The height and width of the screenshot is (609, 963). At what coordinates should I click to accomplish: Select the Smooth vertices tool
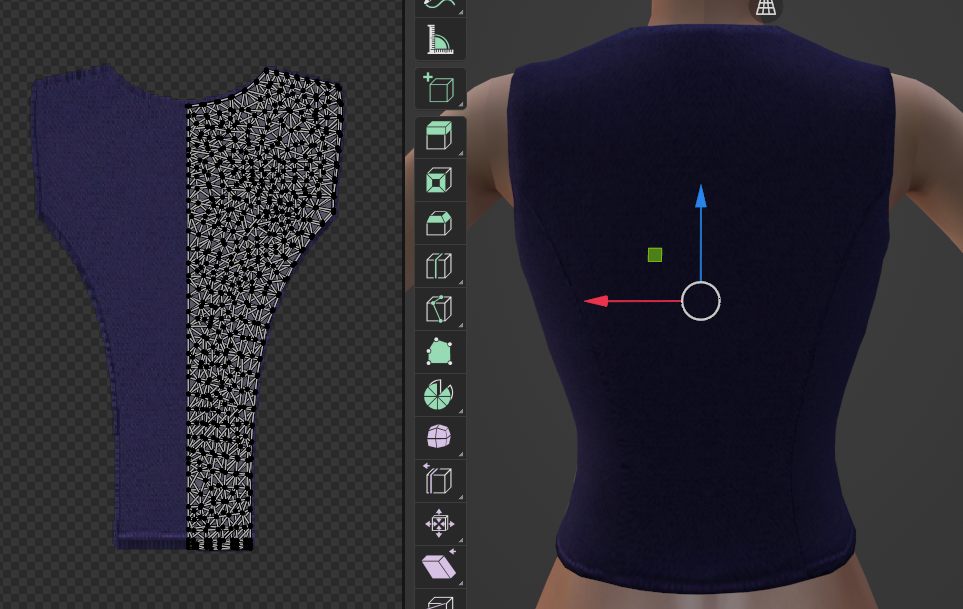(x=440, y=438)
